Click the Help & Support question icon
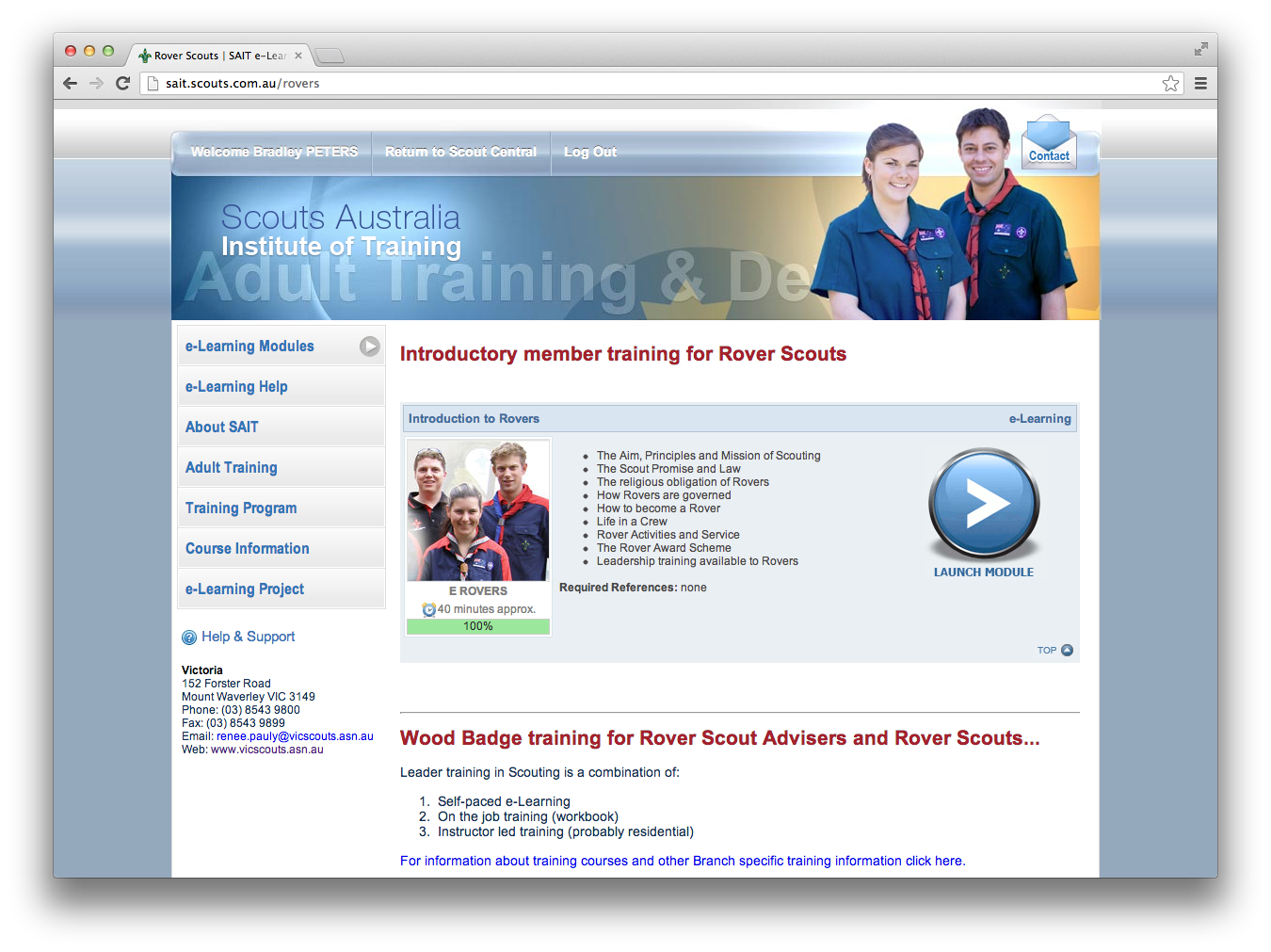This screenshot has width=1271, height=952. (189, 637)
